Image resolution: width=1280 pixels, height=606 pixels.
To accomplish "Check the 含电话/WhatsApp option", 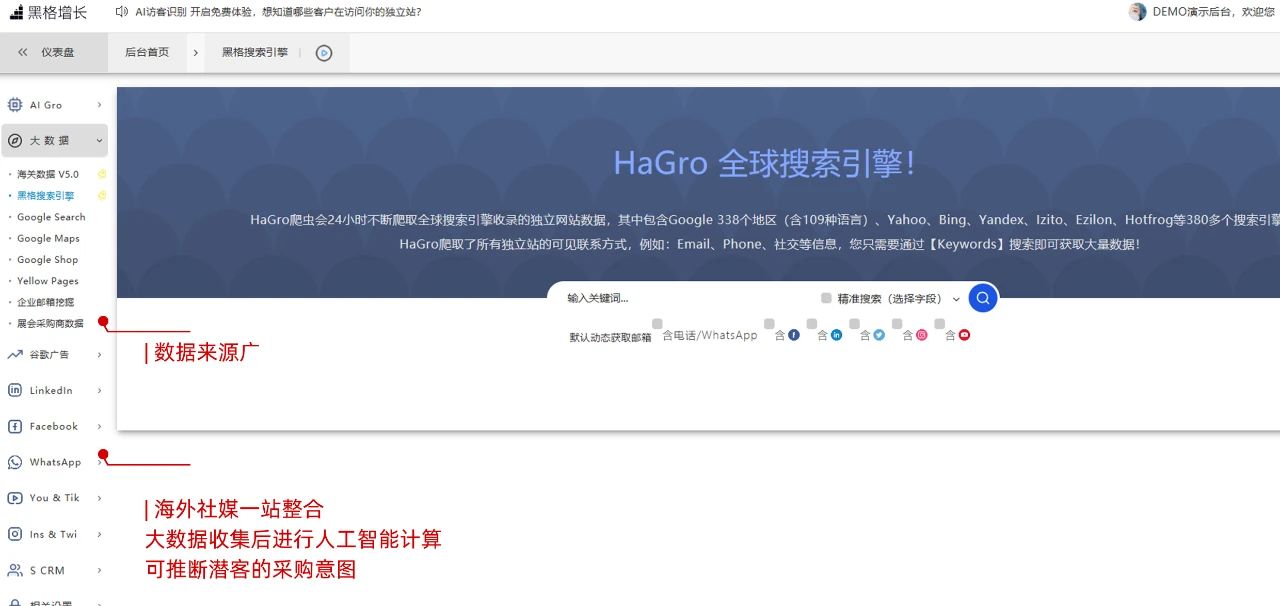I will tap(657, 324).
